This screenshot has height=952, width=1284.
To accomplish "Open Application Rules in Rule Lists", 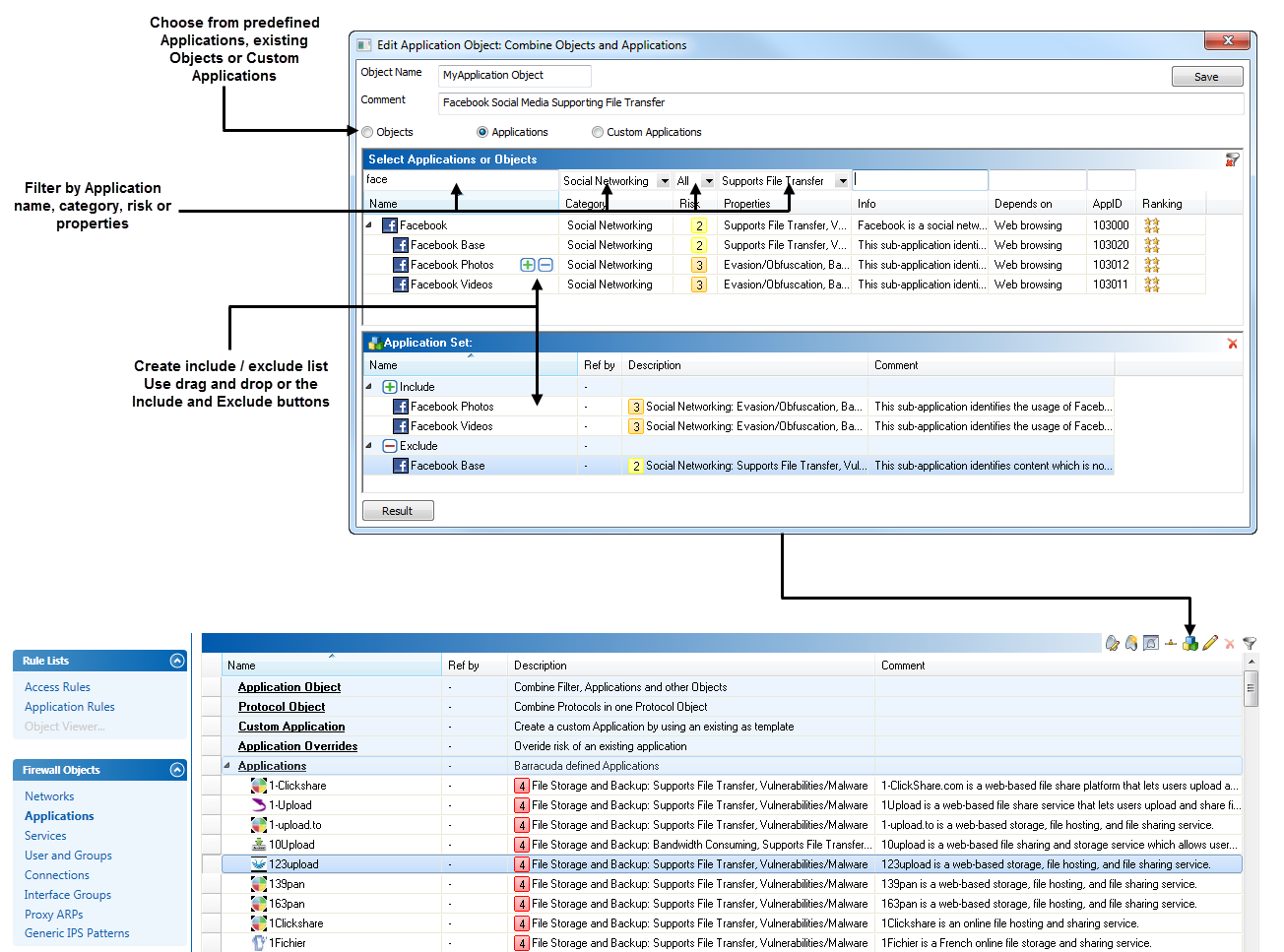I will pyautogui.click(x=70, y=707).
